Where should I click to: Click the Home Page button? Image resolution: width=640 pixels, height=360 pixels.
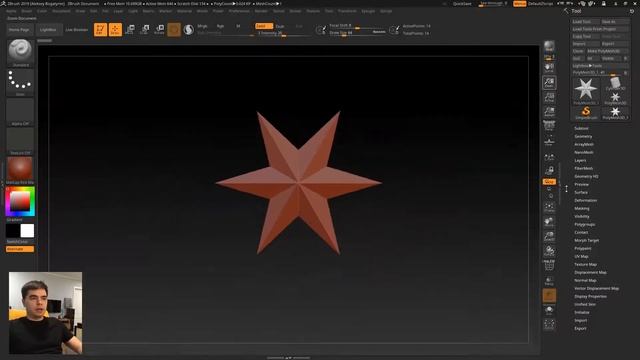19,30
